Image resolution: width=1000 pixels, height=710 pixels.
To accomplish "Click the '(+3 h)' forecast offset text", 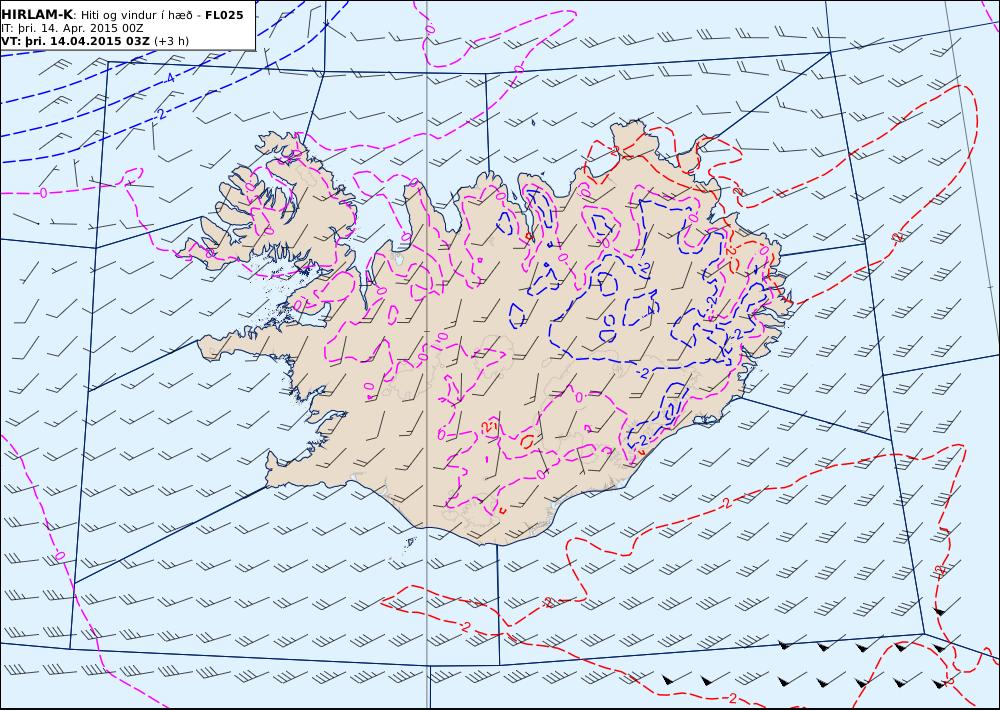I will coord(172,41).
